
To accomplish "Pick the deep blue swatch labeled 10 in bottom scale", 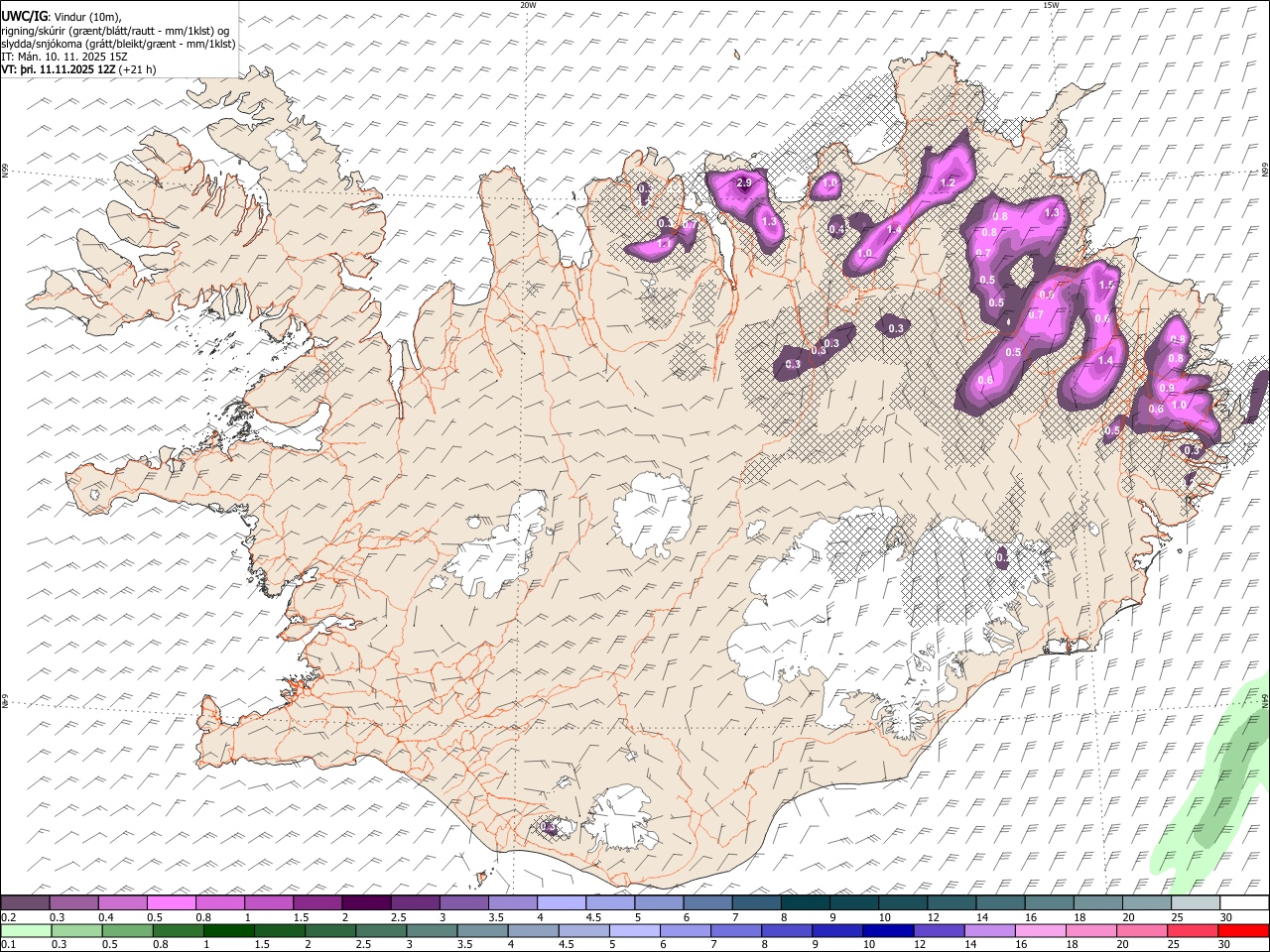I will (888, 930).
